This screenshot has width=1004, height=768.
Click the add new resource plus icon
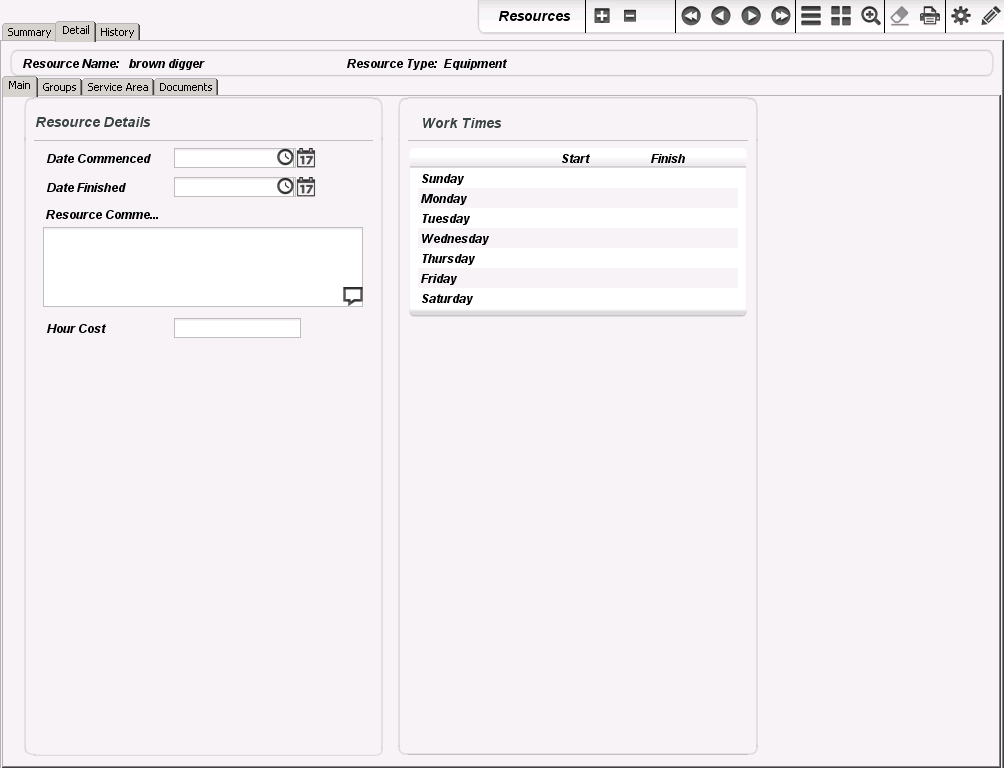point(602,16)
